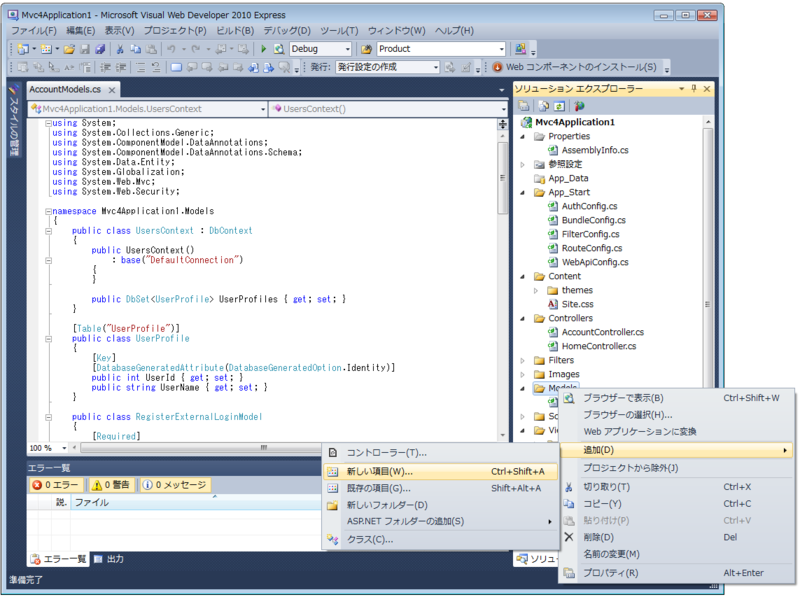Choose コントローラー(T)... in the submenu

(x=441, y=453)
